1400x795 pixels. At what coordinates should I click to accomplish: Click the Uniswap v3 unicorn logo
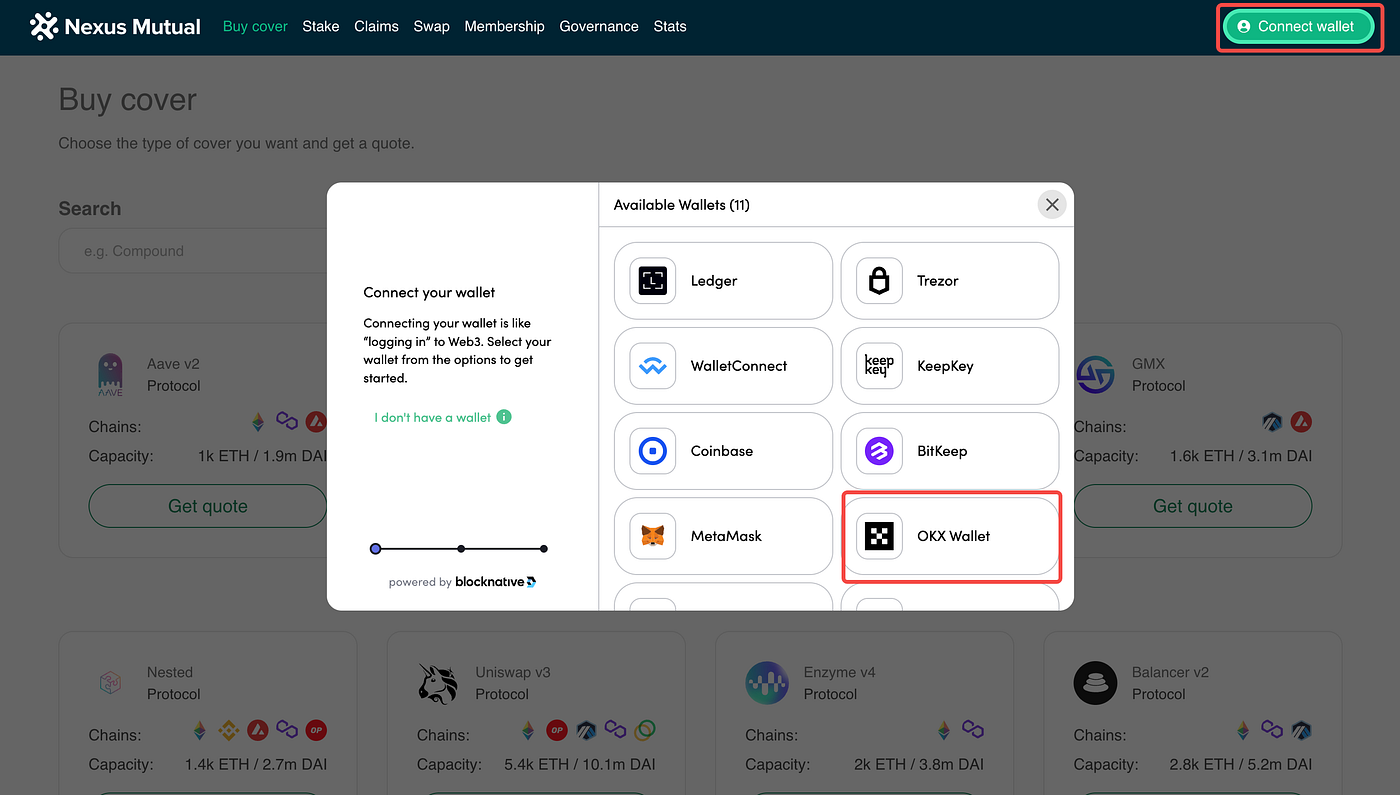[x=437, y=683]
